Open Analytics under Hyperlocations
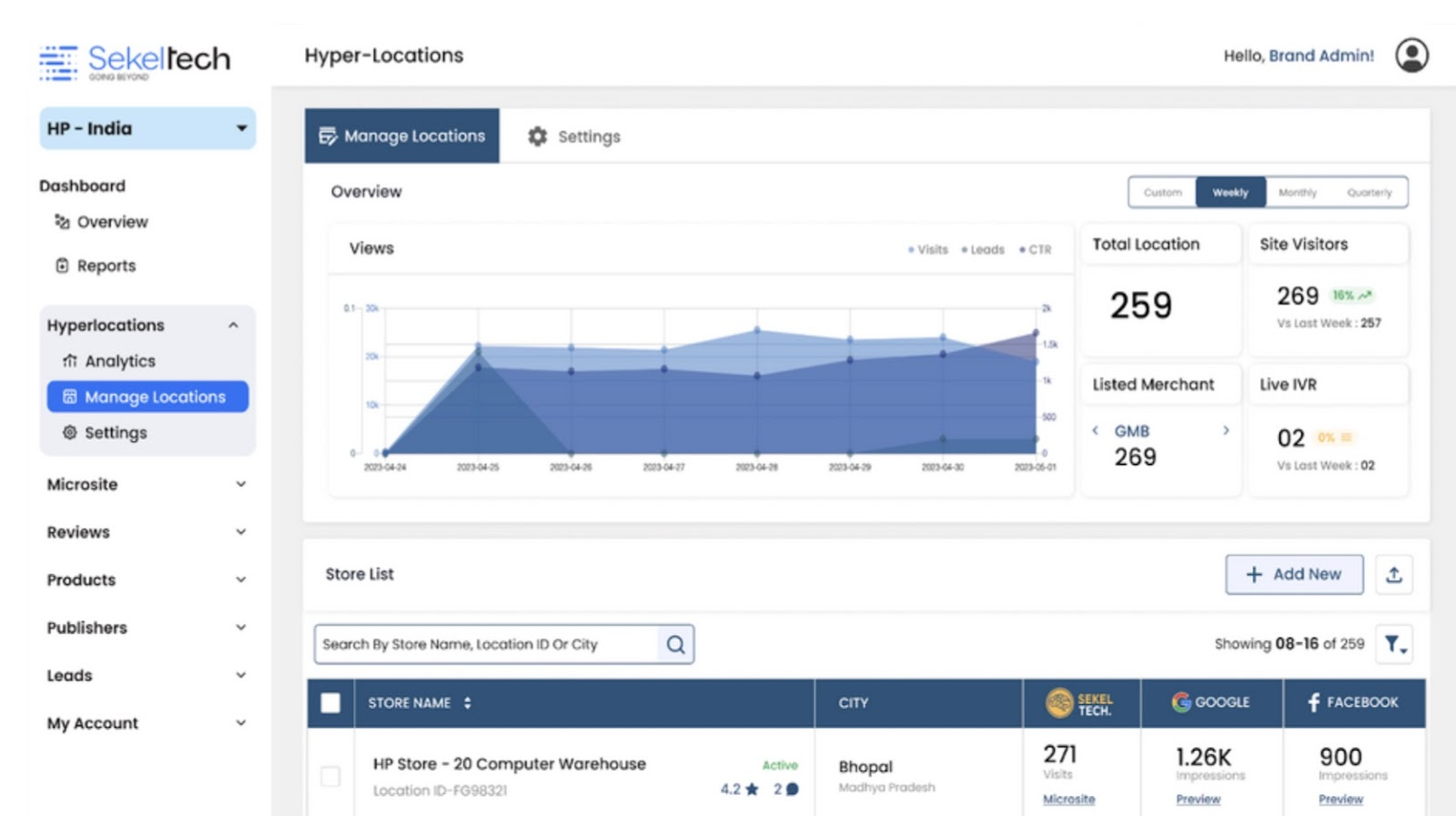This screenshot has height=816, width=1456. coord(119,361)
